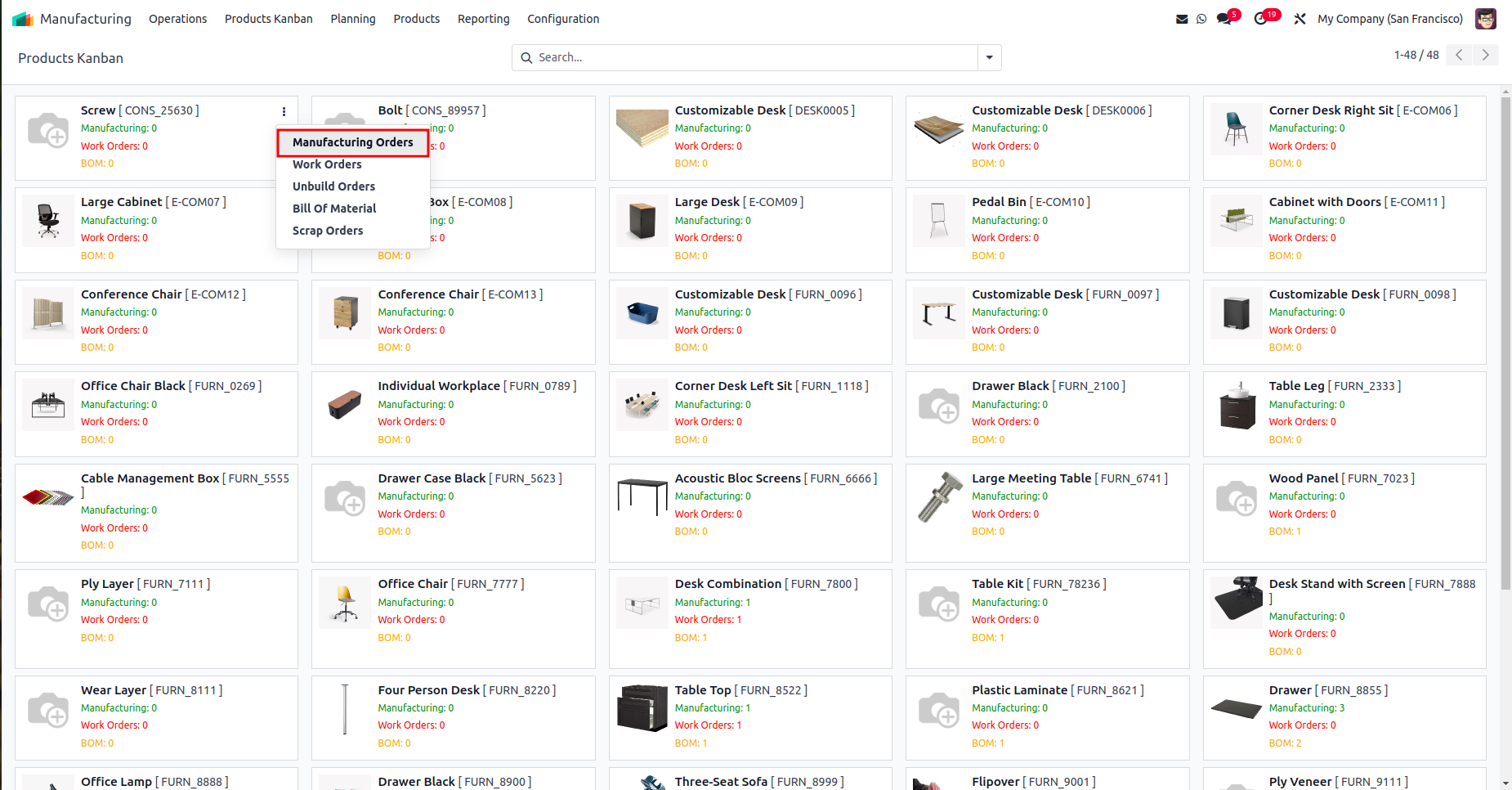This screenshot has width=1512, height=790.
Task: Open the WhatsApp icon in top bar
Action: pyautogui.click(x=1201, y=19)
